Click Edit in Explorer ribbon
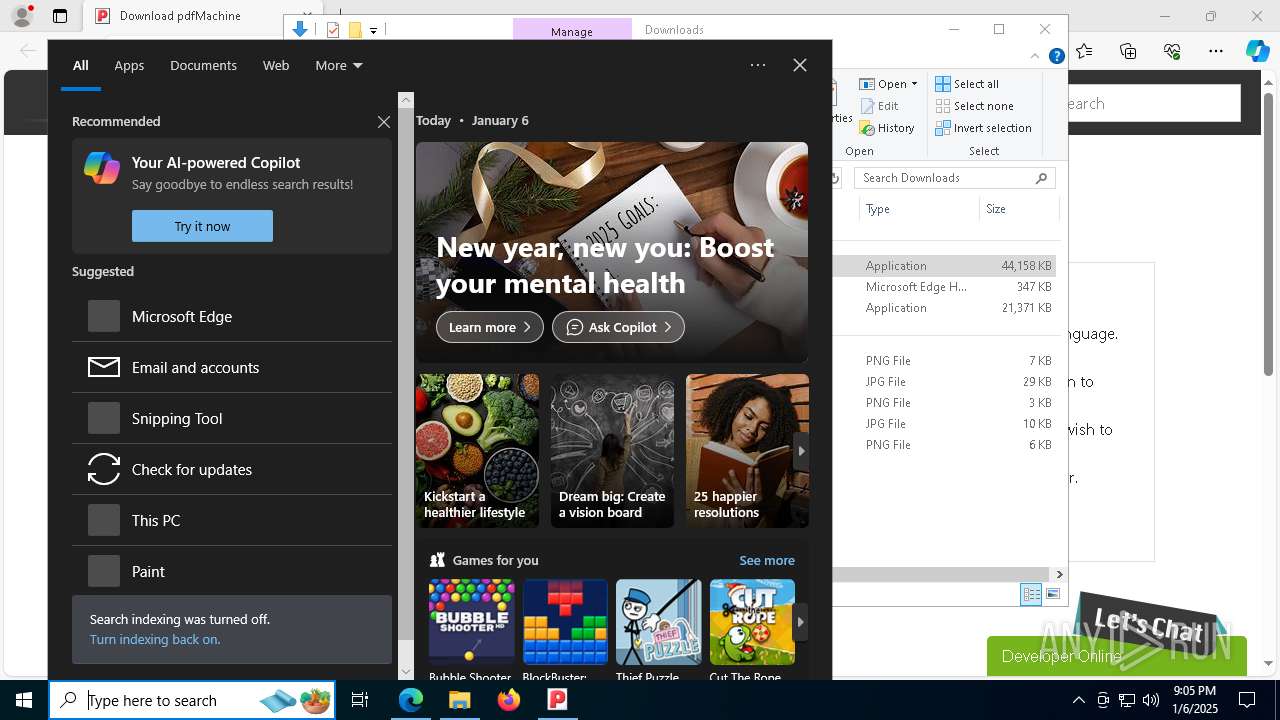 [x=879, y=106]
